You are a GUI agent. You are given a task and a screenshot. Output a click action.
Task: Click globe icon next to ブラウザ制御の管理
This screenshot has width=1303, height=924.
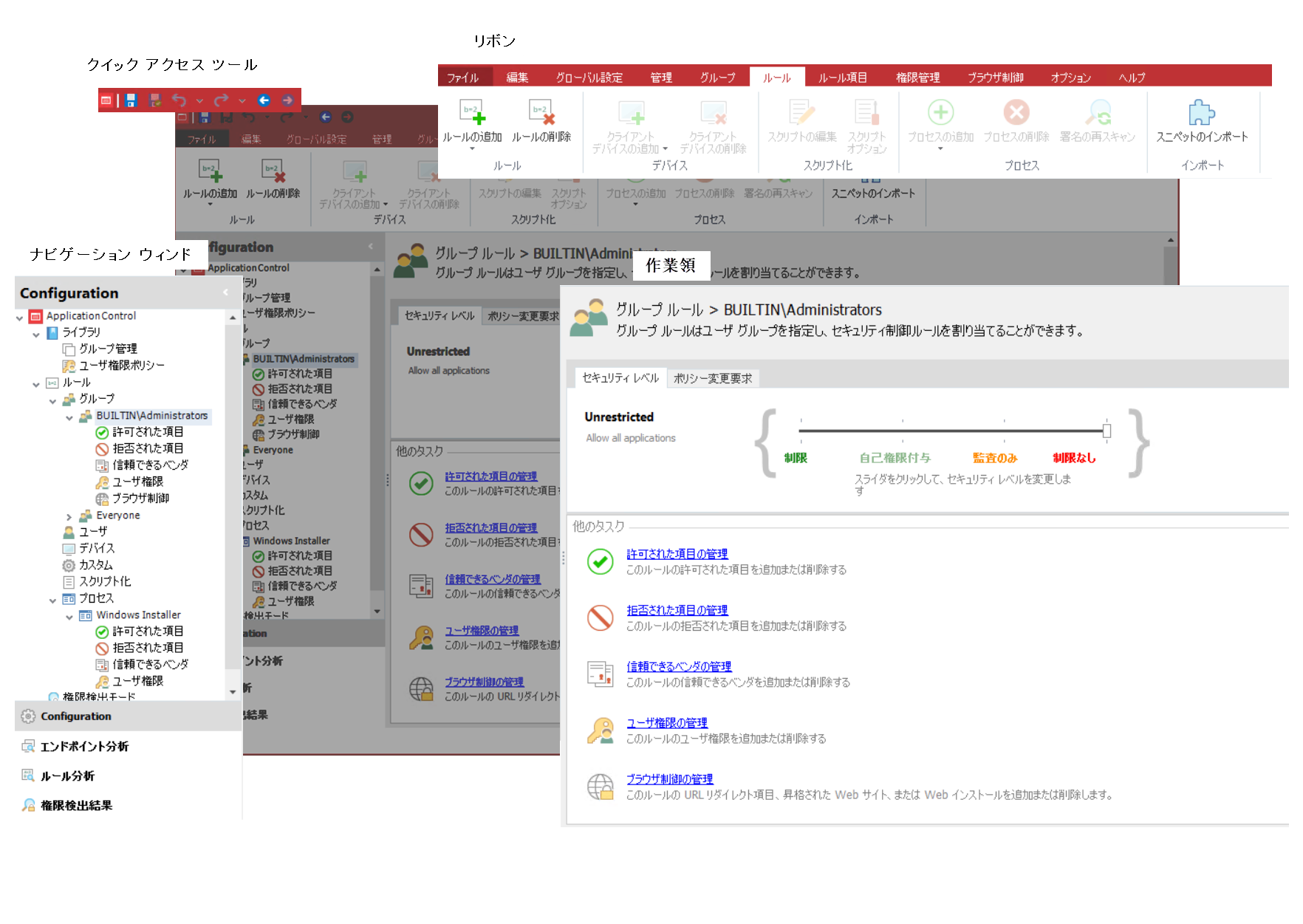[x=601, y=787]
